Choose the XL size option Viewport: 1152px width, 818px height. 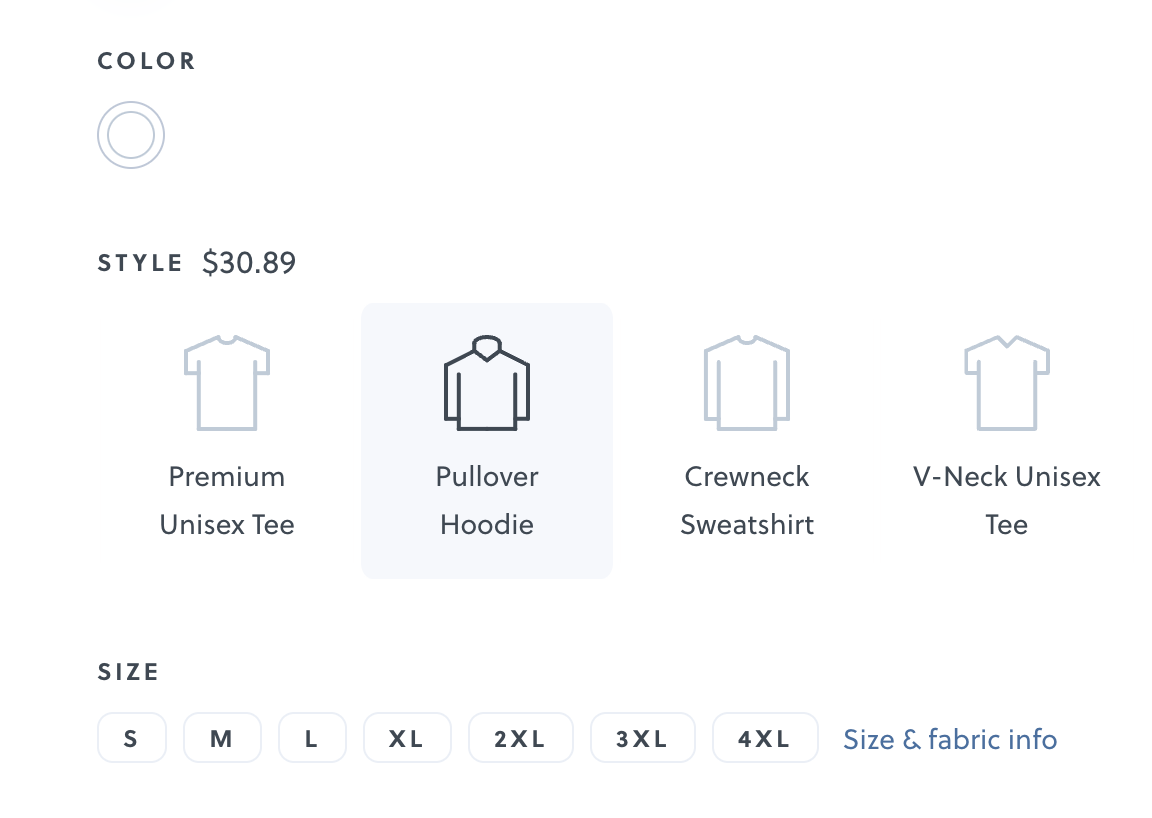407,739
